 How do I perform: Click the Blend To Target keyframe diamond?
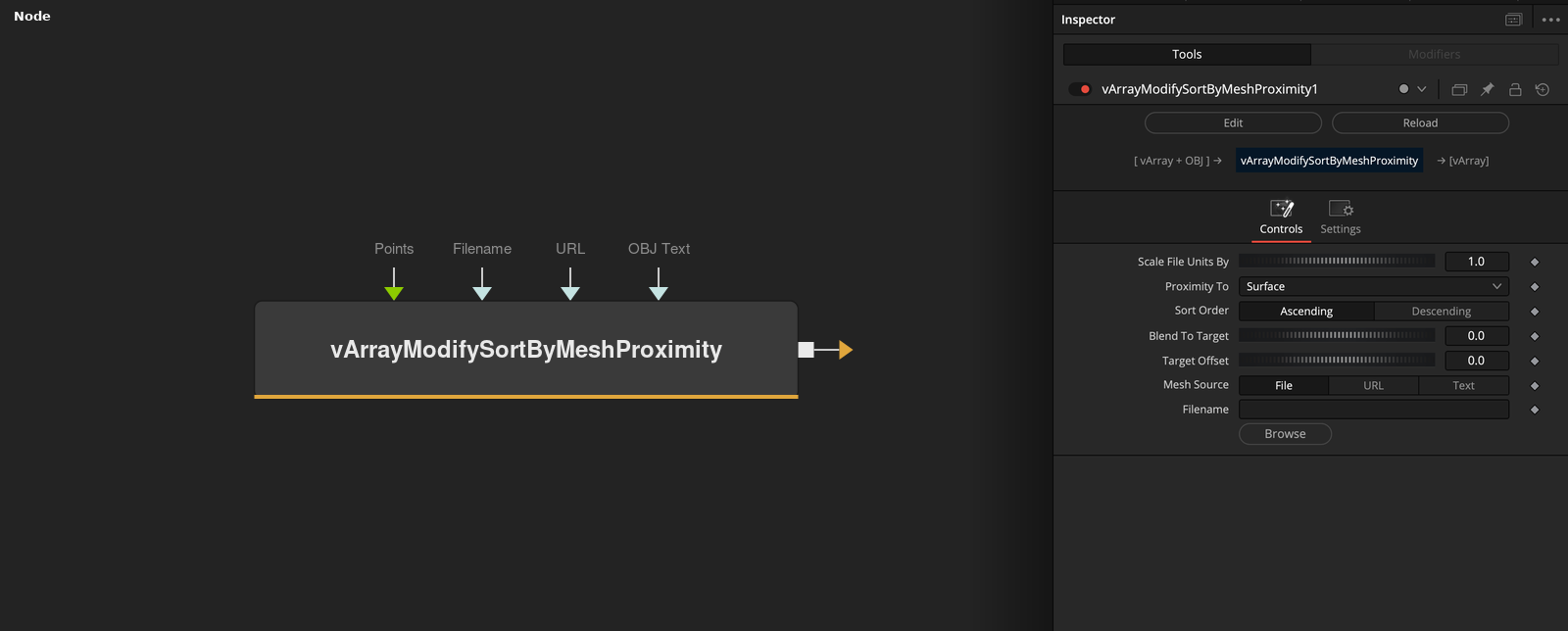1535,336
